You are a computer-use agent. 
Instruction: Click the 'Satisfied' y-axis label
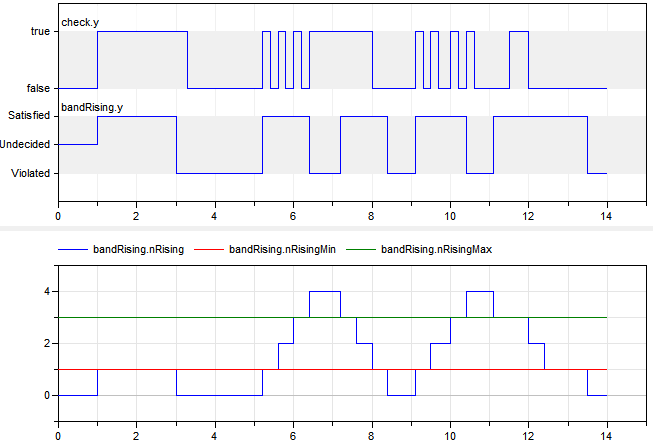28,116
